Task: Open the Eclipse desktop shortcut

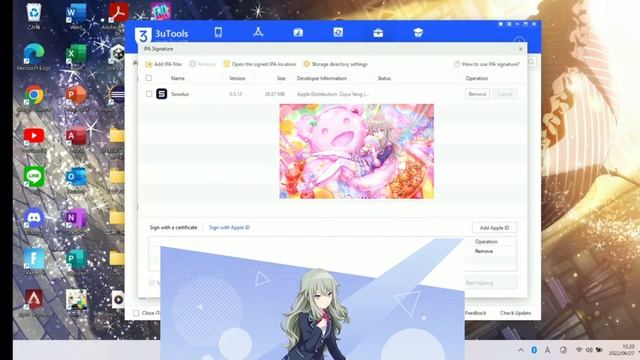Action: 117,98
